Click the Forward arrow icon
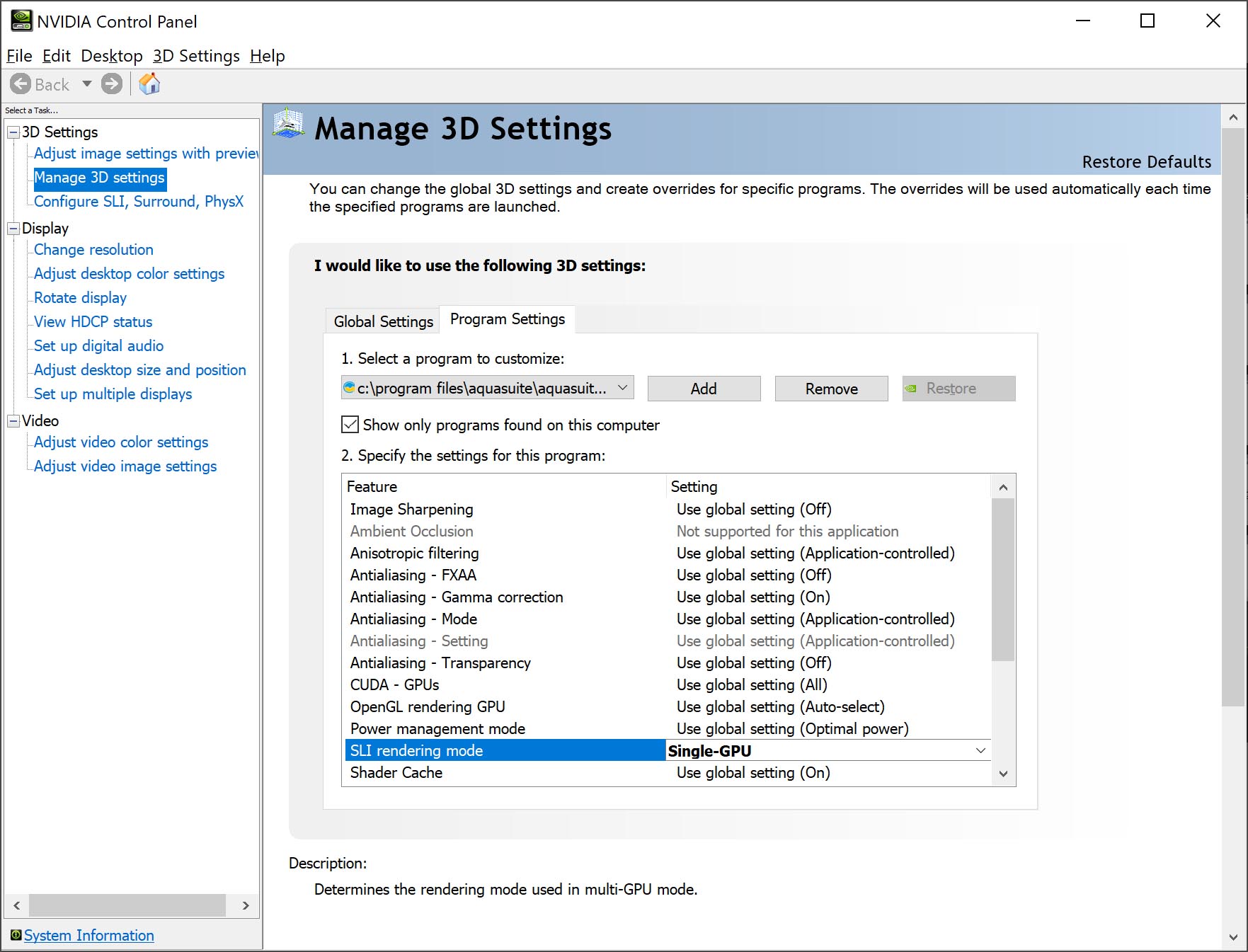This screenshot has width=1248, height=952. [112, 84]
